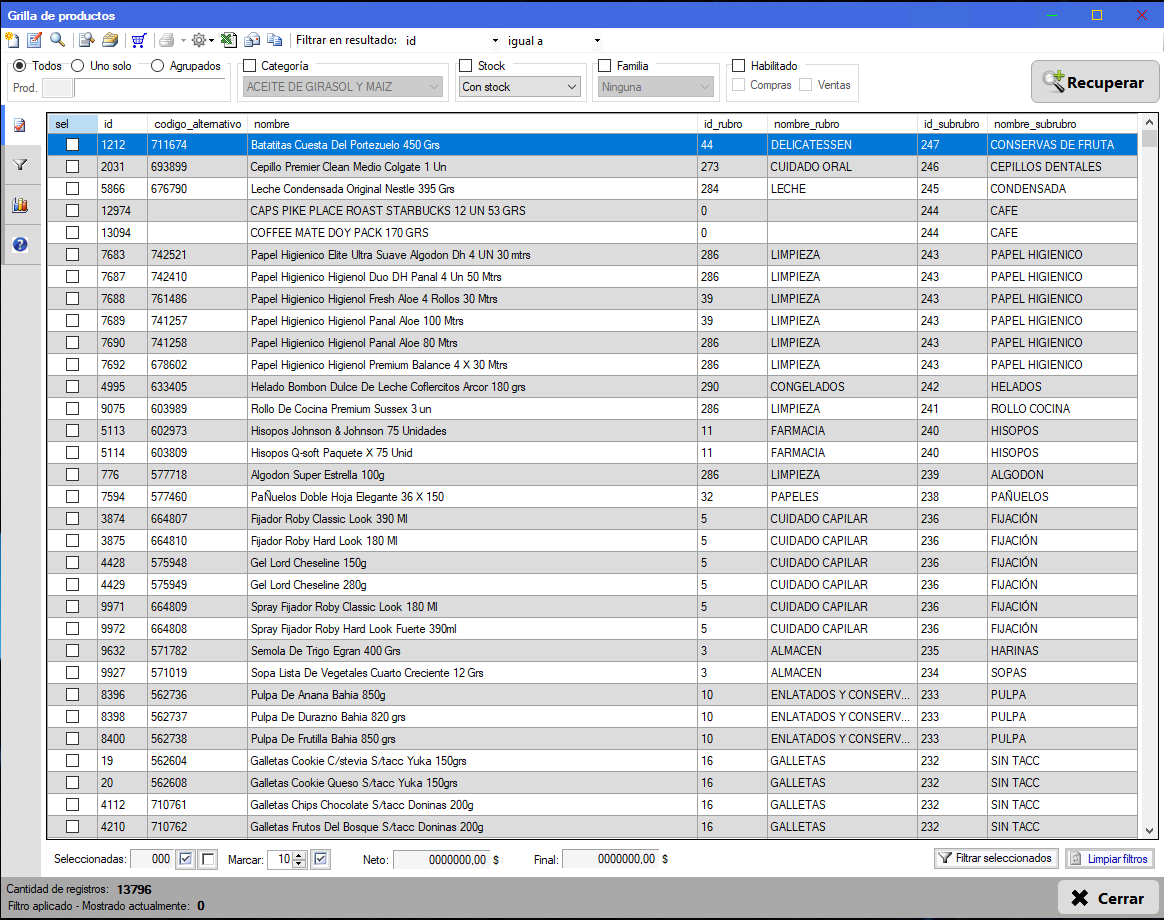Click the copy pages toolbar icon
Image resolution: width=1164 pixels, height=920 pixels.
point(275,40)
